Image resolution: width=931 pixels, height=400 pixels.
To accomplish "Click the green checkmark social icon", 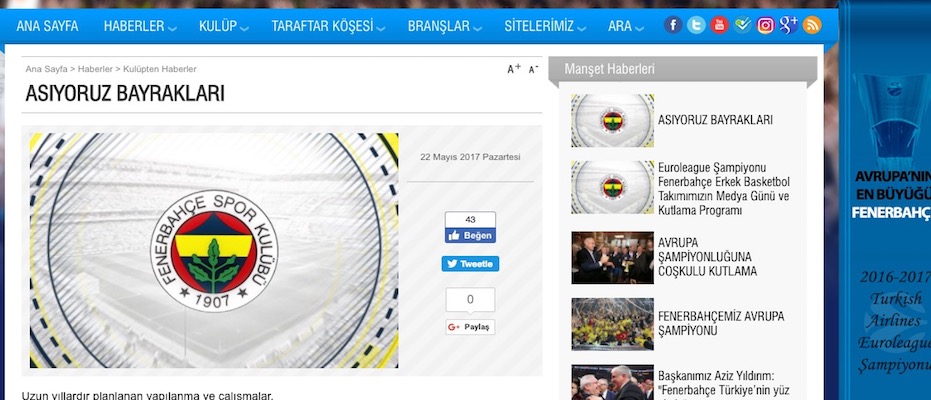I will pos(742,25).
